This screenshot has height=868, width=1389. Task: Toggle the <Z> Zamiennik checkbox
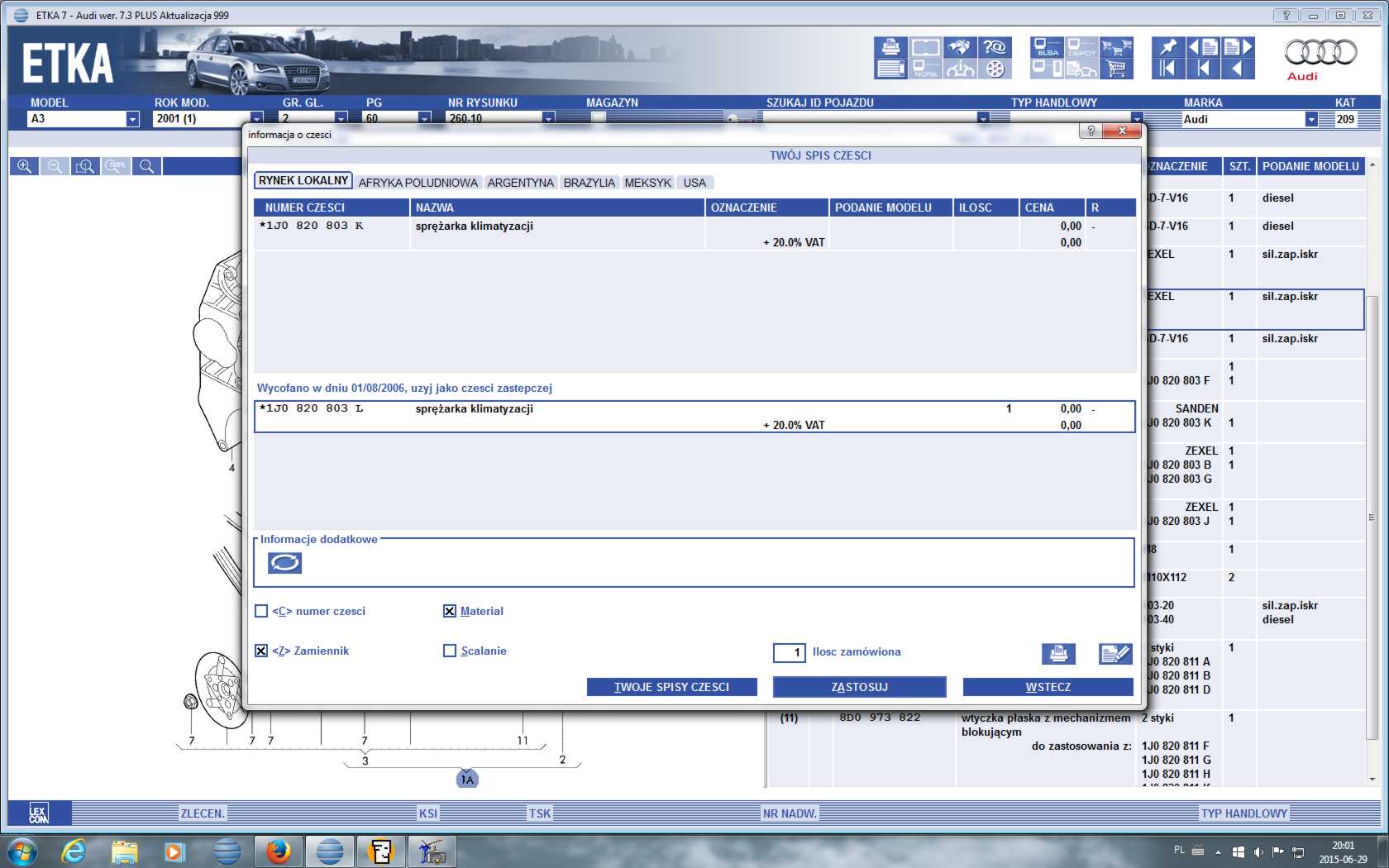coord(261,651)
